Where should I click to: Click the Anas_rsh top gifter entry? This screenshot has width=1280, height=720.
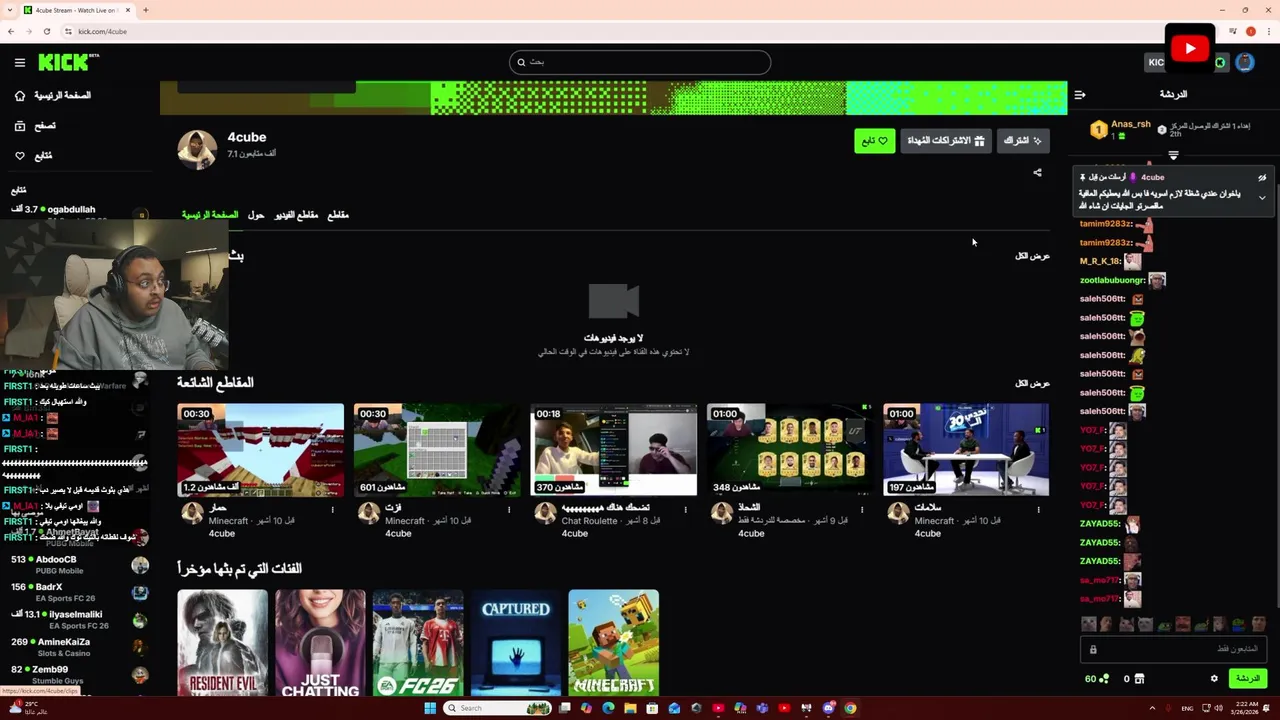click(1122, 130)
